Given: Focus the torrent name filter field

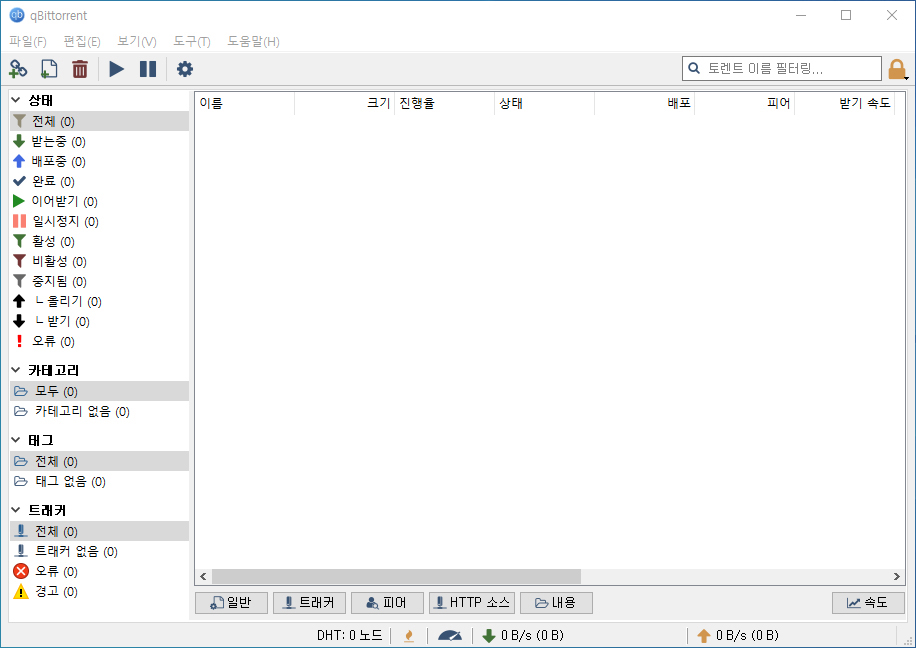Looking at the screenshot, I should point(782,68).
